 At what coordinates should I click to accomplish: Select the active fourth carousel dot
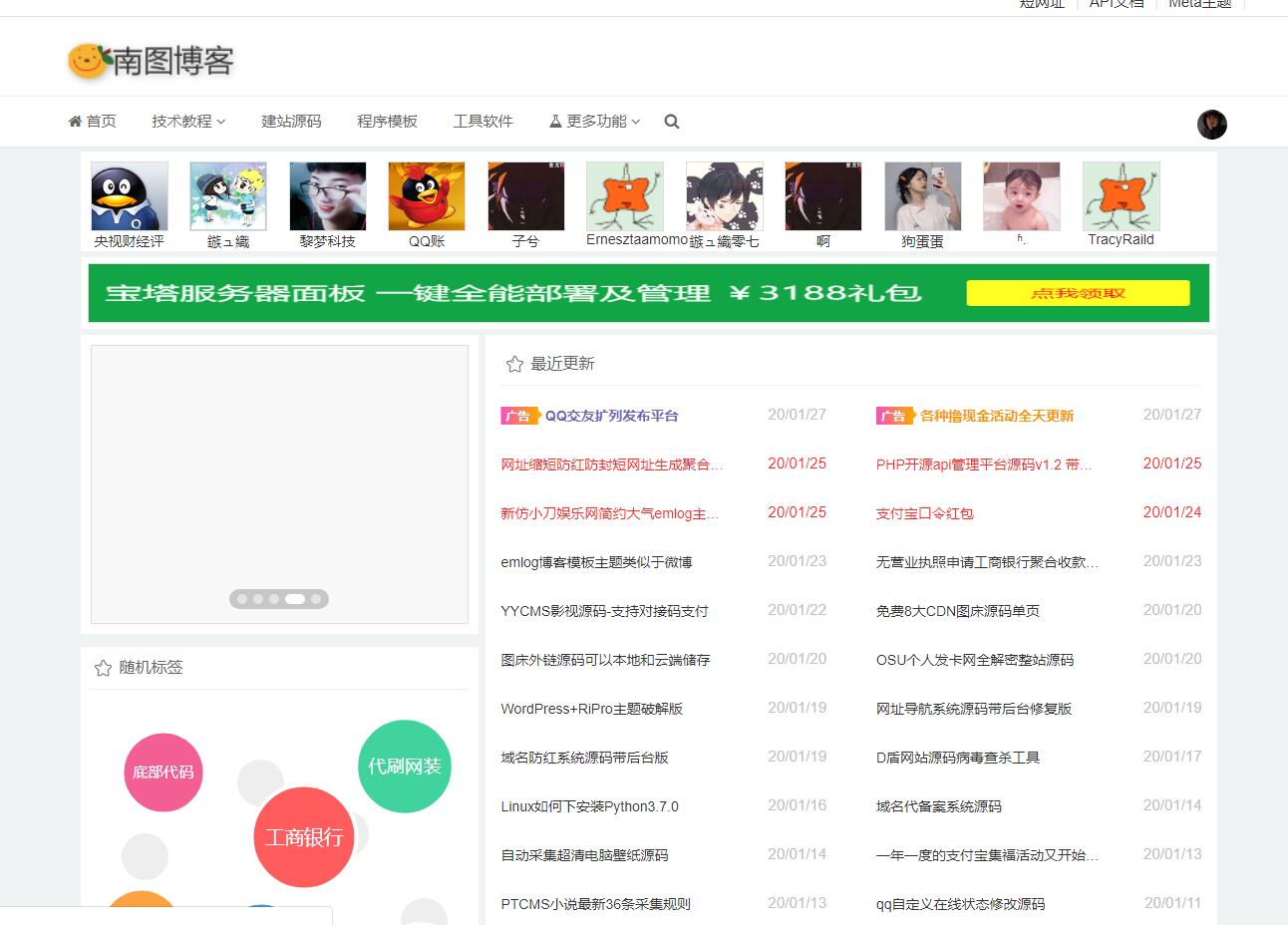pyautogui.click(x=295, y=599)
